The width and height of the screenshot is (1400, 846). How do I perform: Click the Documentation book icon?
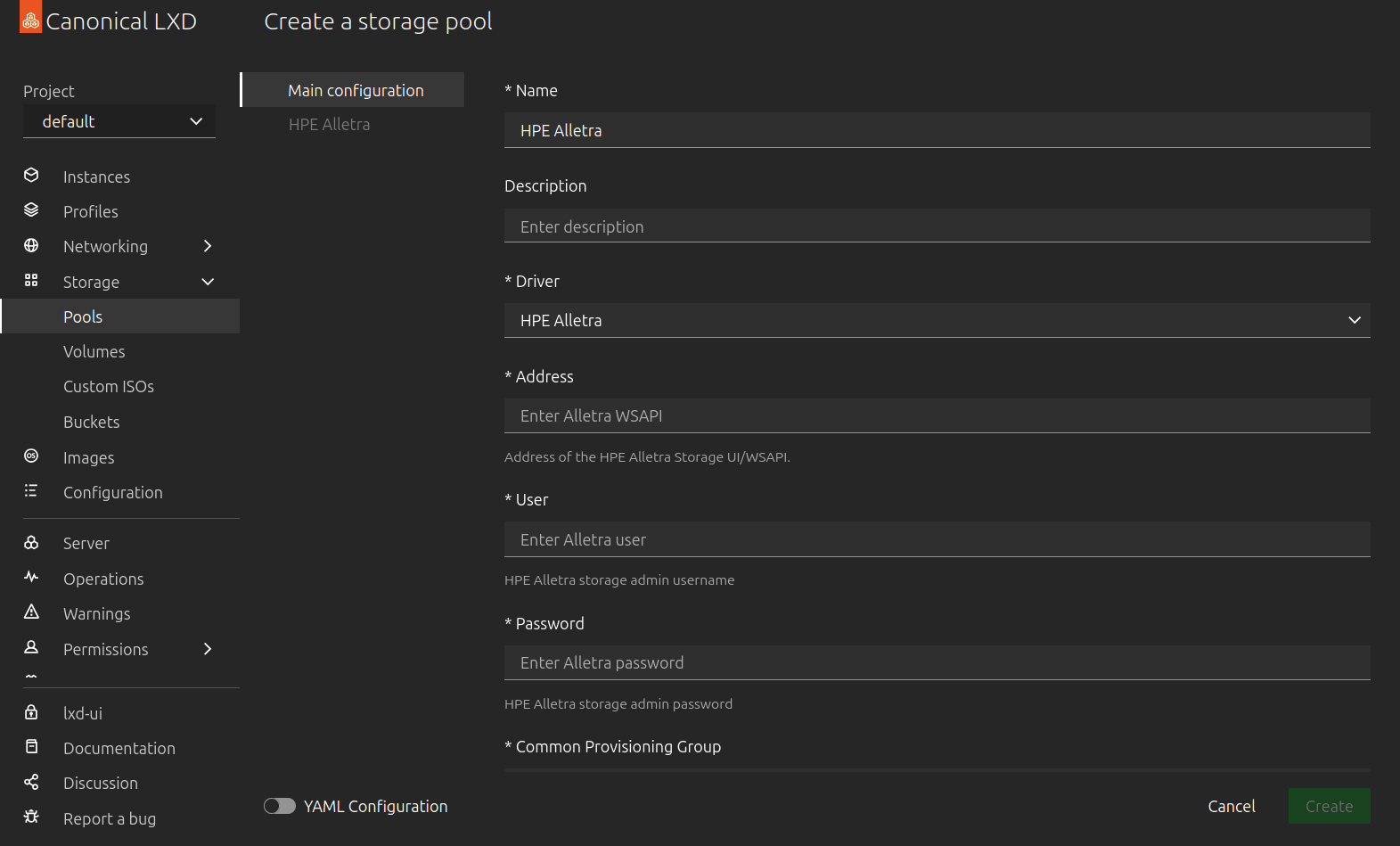click(31, 747)
